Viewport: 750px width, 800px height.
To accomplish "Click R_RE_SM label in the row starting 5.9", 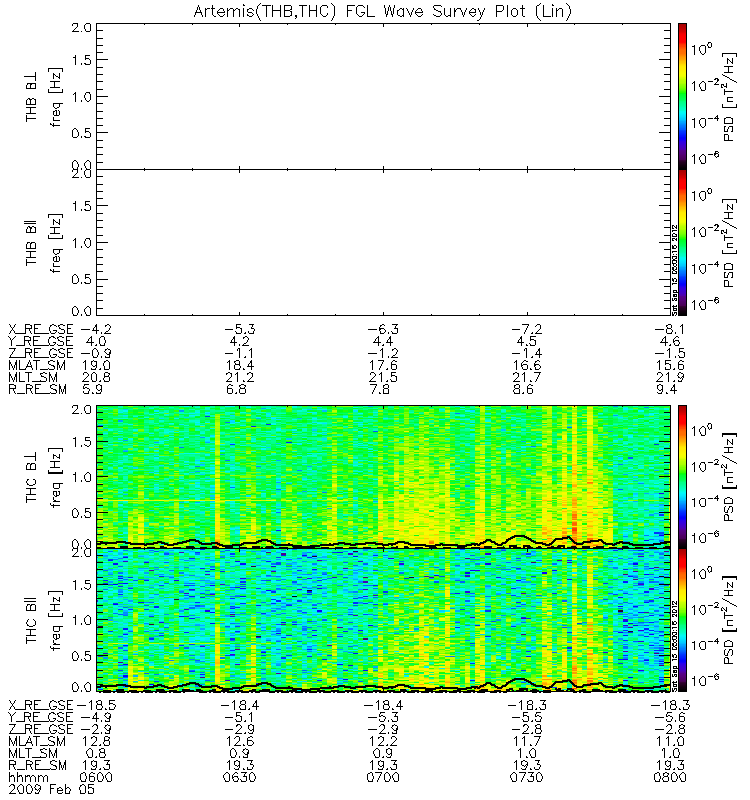I will tap(37, 390).
